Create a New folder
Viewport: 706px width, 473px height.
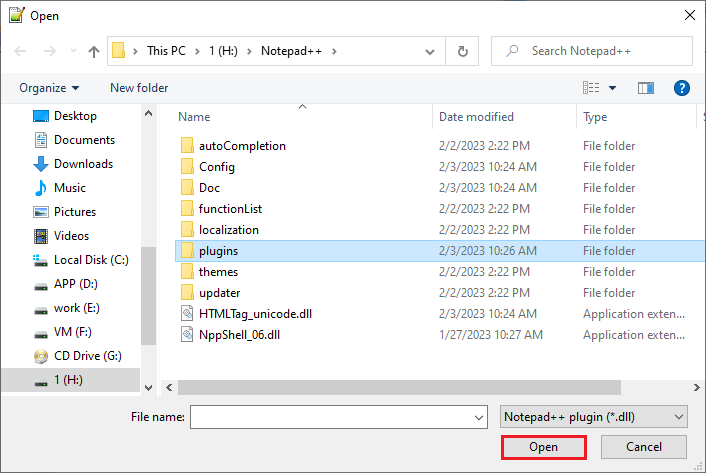[x=139, y=88]
